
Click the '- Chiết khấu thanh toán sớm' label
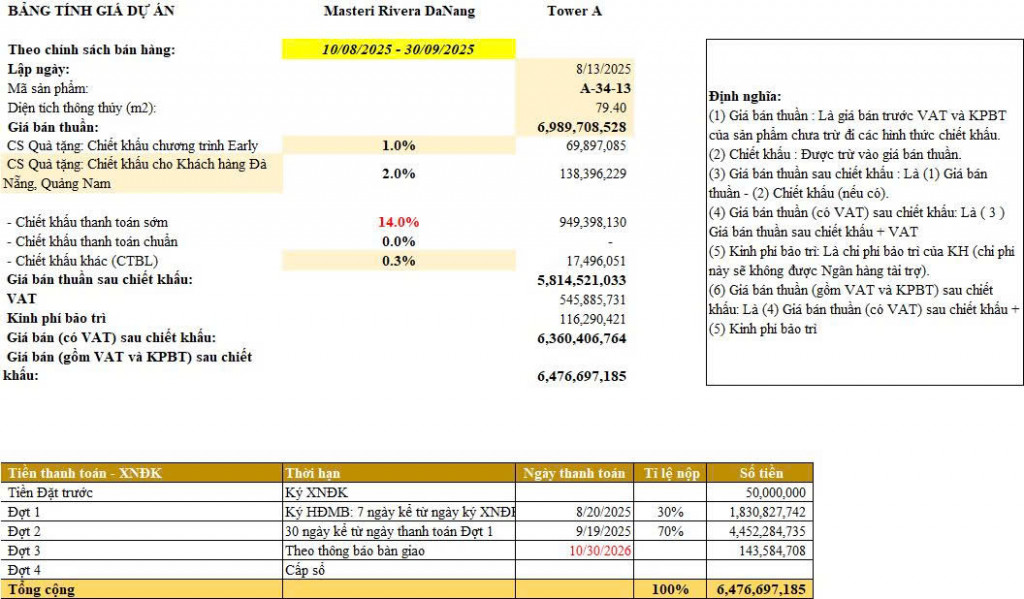88,222
